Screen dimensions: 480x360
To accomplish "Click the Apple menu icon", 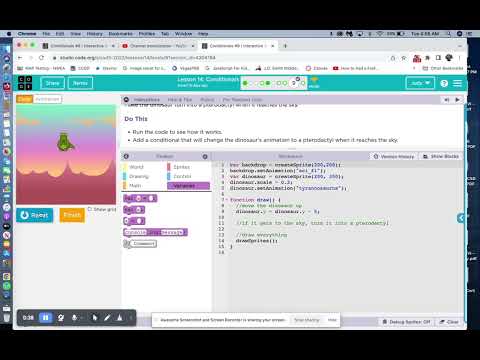I will tap(9, 34).
